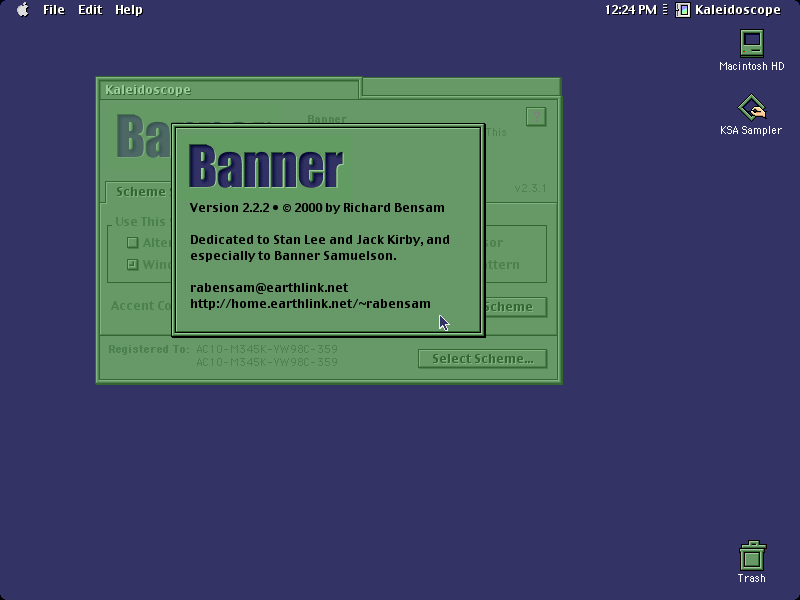
Task: Select the Macintosh HD desktop icon
Action: click(752, 51)
